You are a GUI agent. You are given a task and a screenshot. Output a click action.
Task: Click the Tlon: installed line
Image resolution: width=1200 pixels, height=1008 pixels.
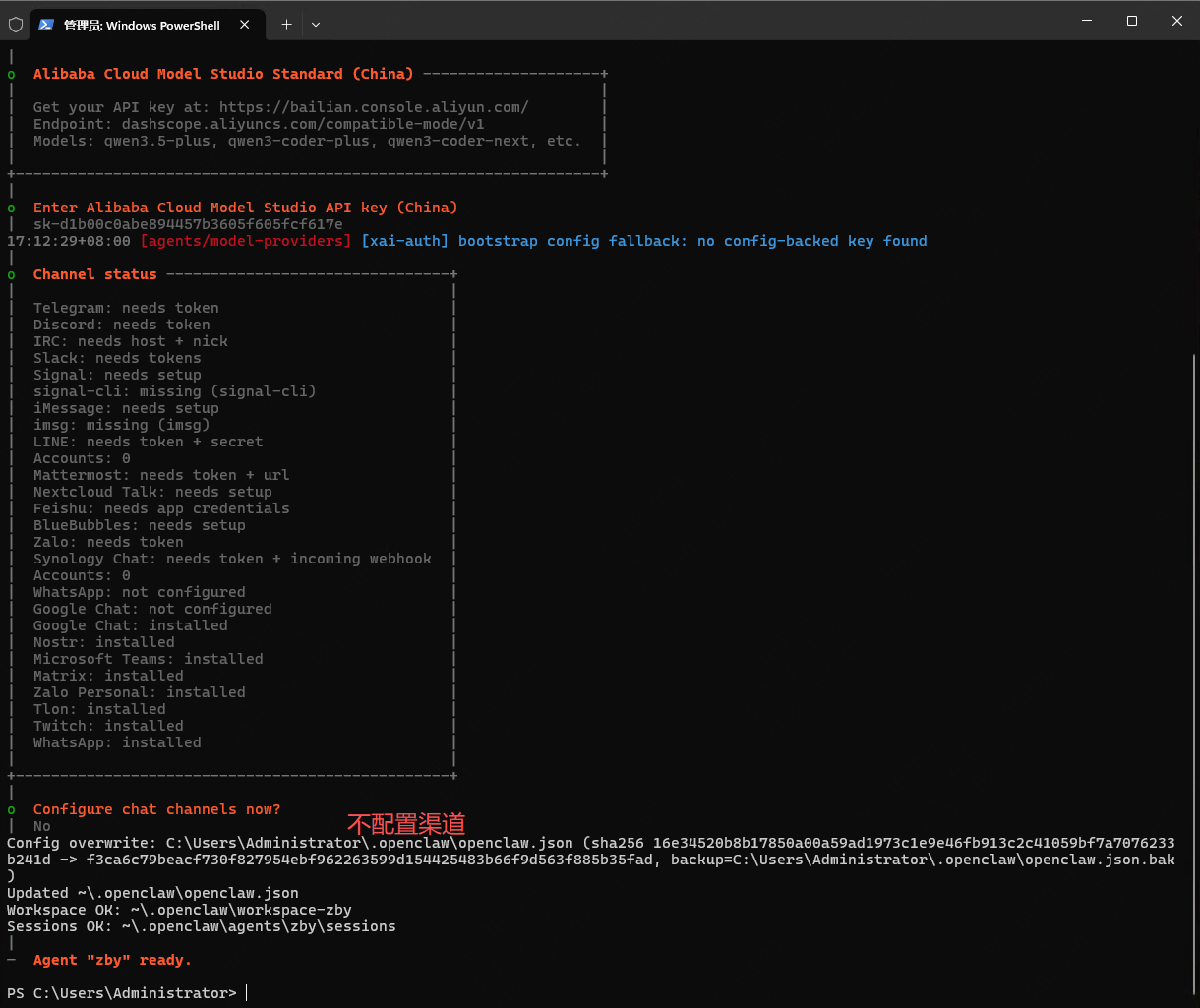pyautogui.click(x=99, y=709)
